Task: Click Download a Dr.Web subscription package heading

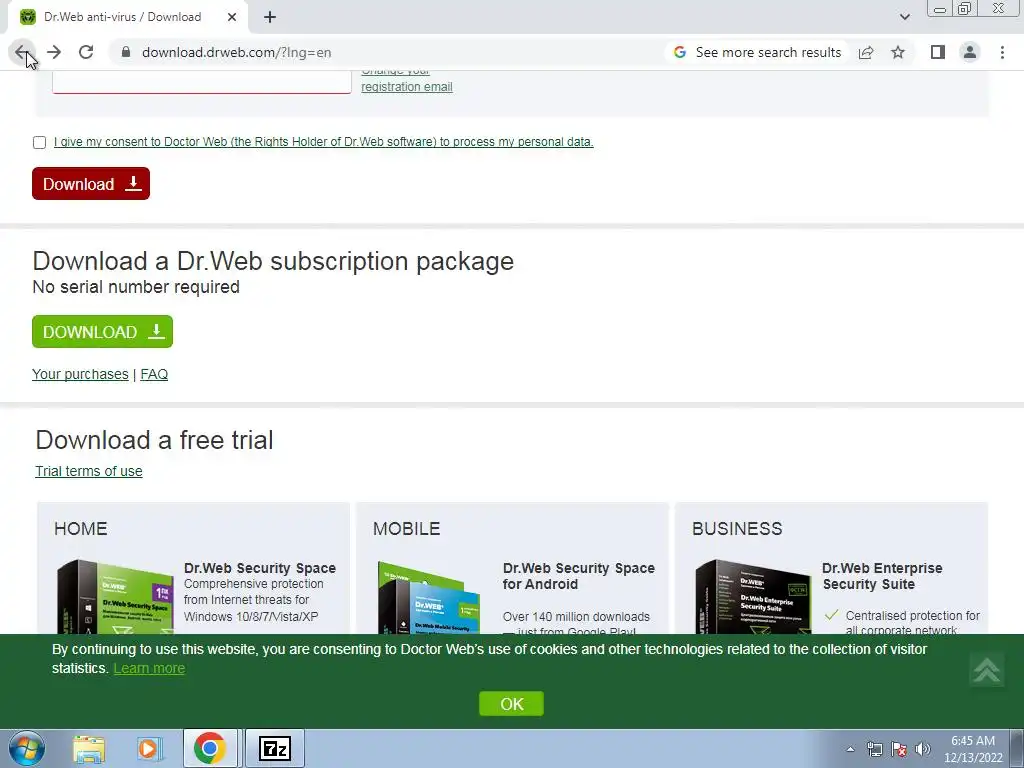Action: (273, 261)
